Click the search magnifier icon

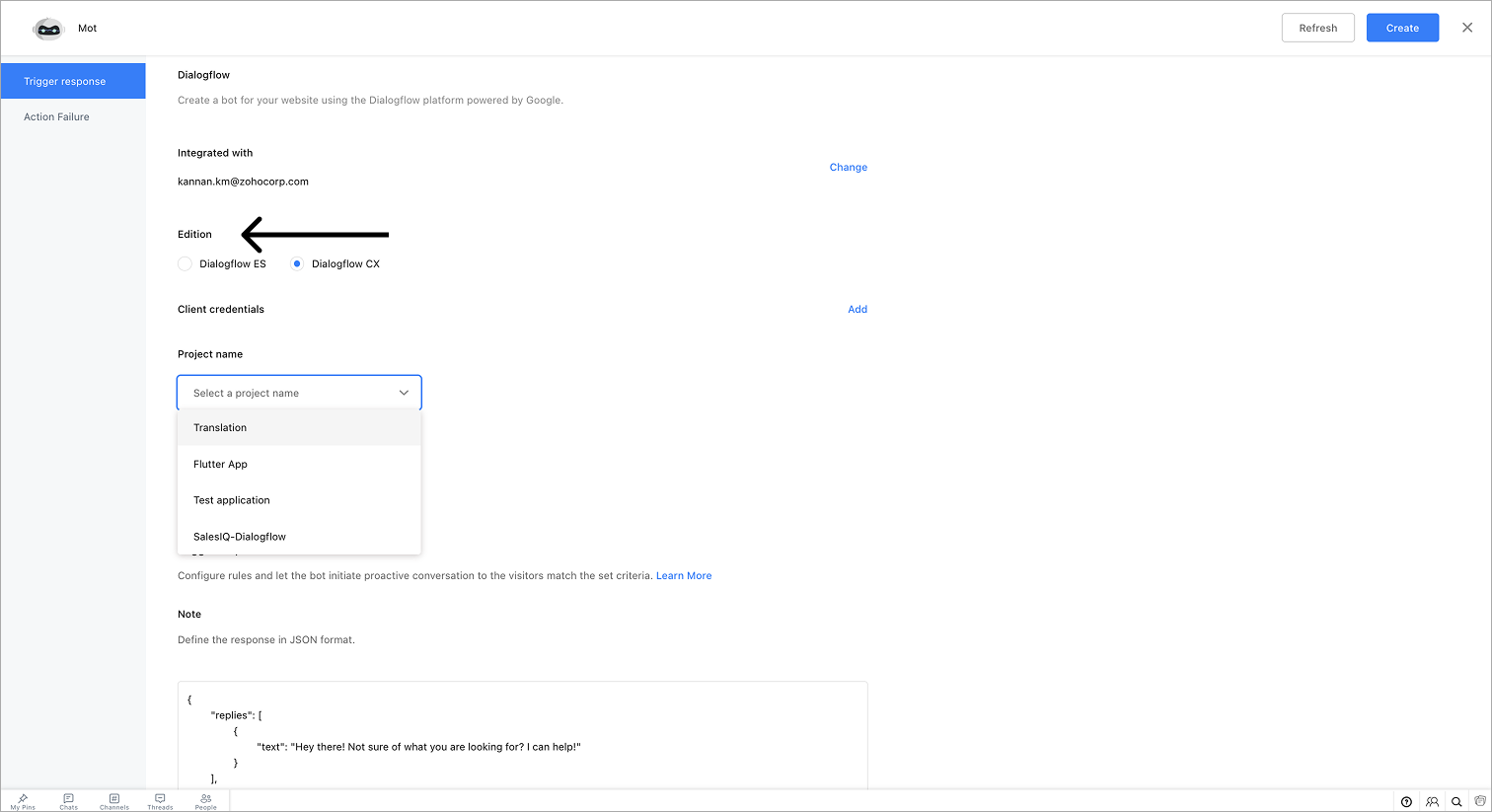coord(1456,802)
